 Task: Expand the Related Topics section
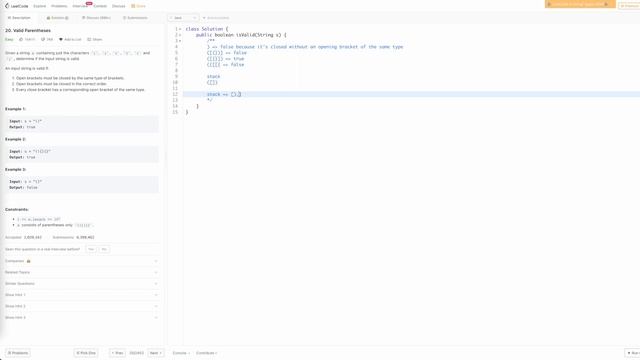(x=82, y=272)
